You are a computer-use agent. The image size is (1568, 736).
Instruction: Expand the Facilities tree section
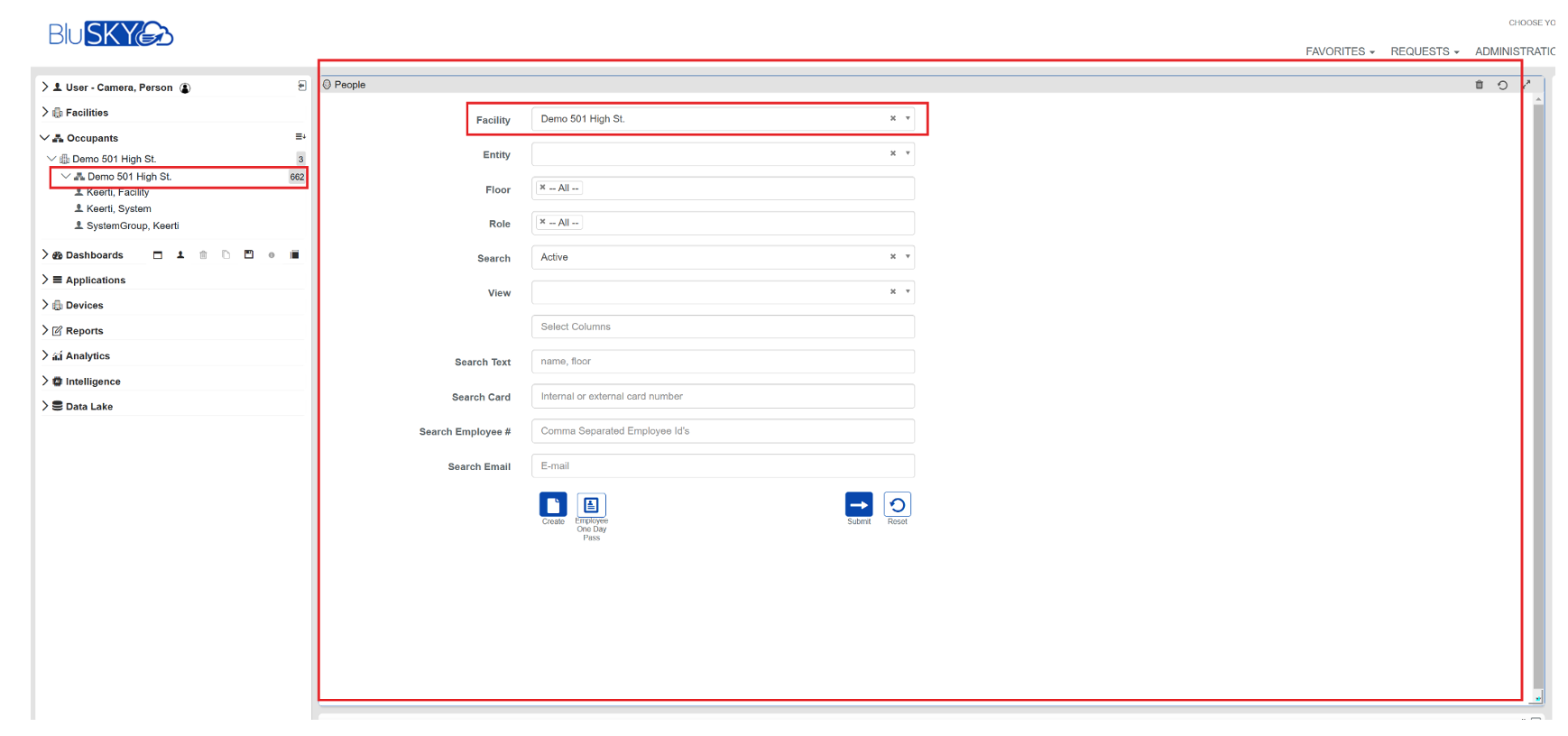45,112
